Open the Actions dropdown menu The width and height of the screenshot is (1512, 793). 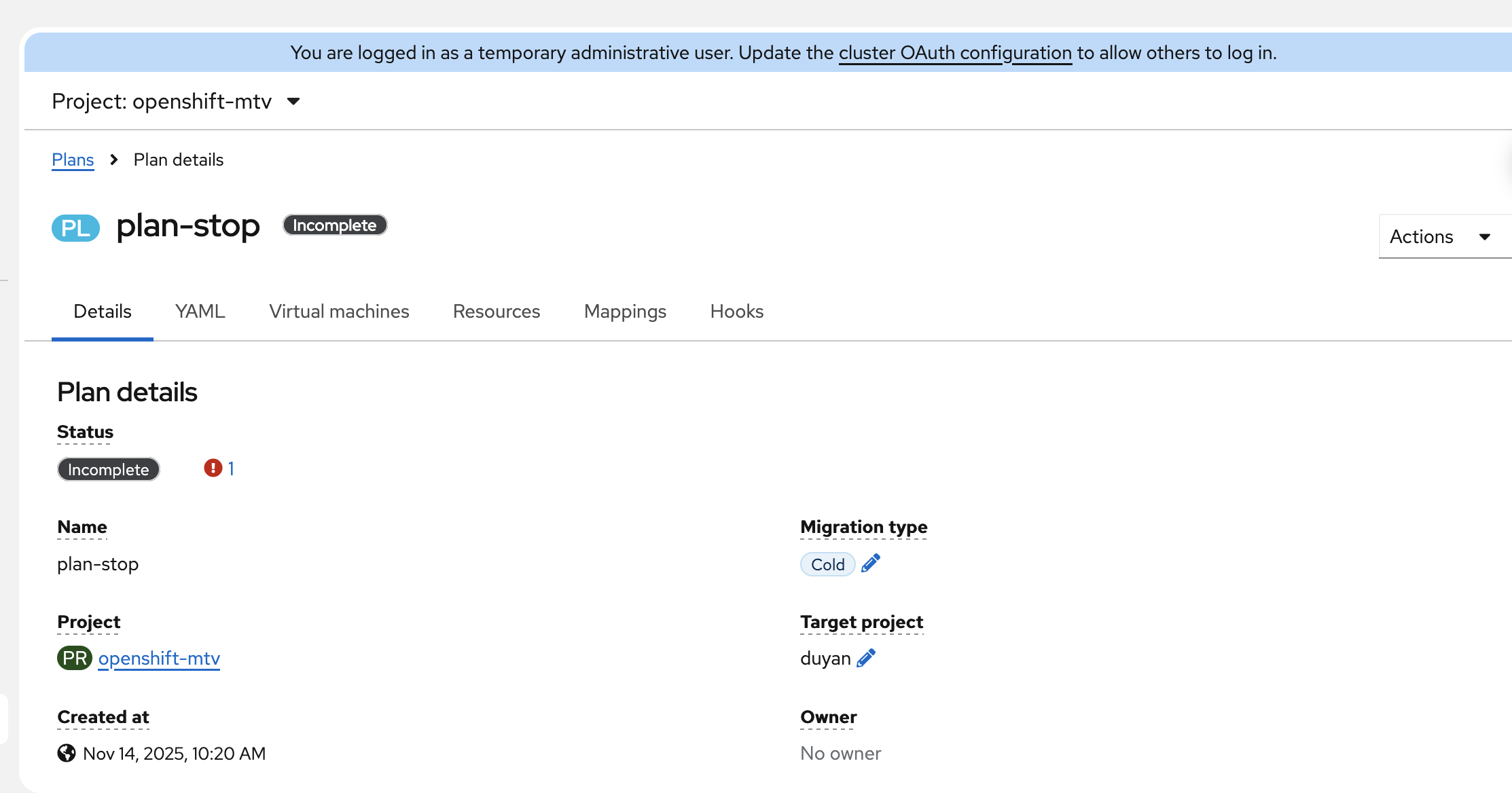tap(1421, 236)
